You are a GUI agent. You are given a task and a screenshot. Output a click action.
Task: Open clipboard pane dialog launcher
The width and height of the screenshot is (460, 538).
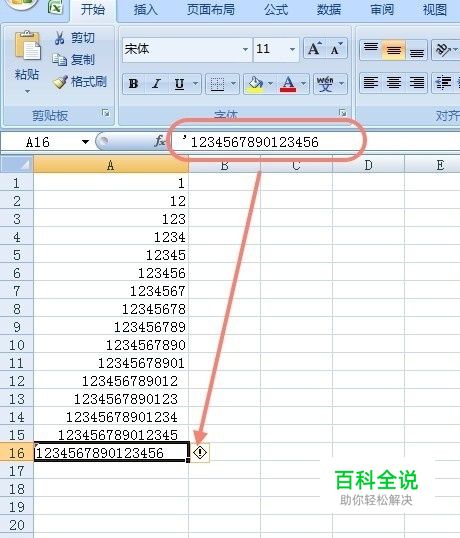[106, 113]
